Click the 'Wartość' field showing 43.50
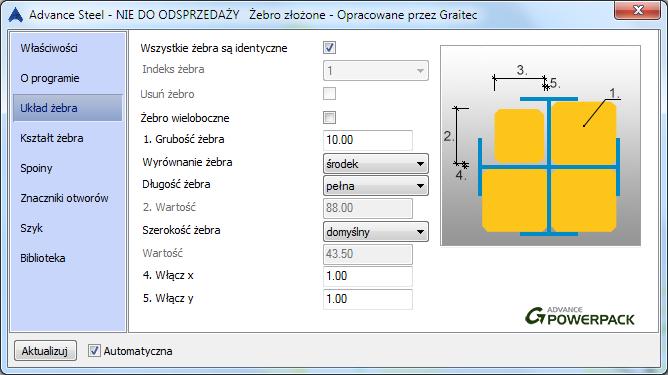 click(x=368, y=254)
